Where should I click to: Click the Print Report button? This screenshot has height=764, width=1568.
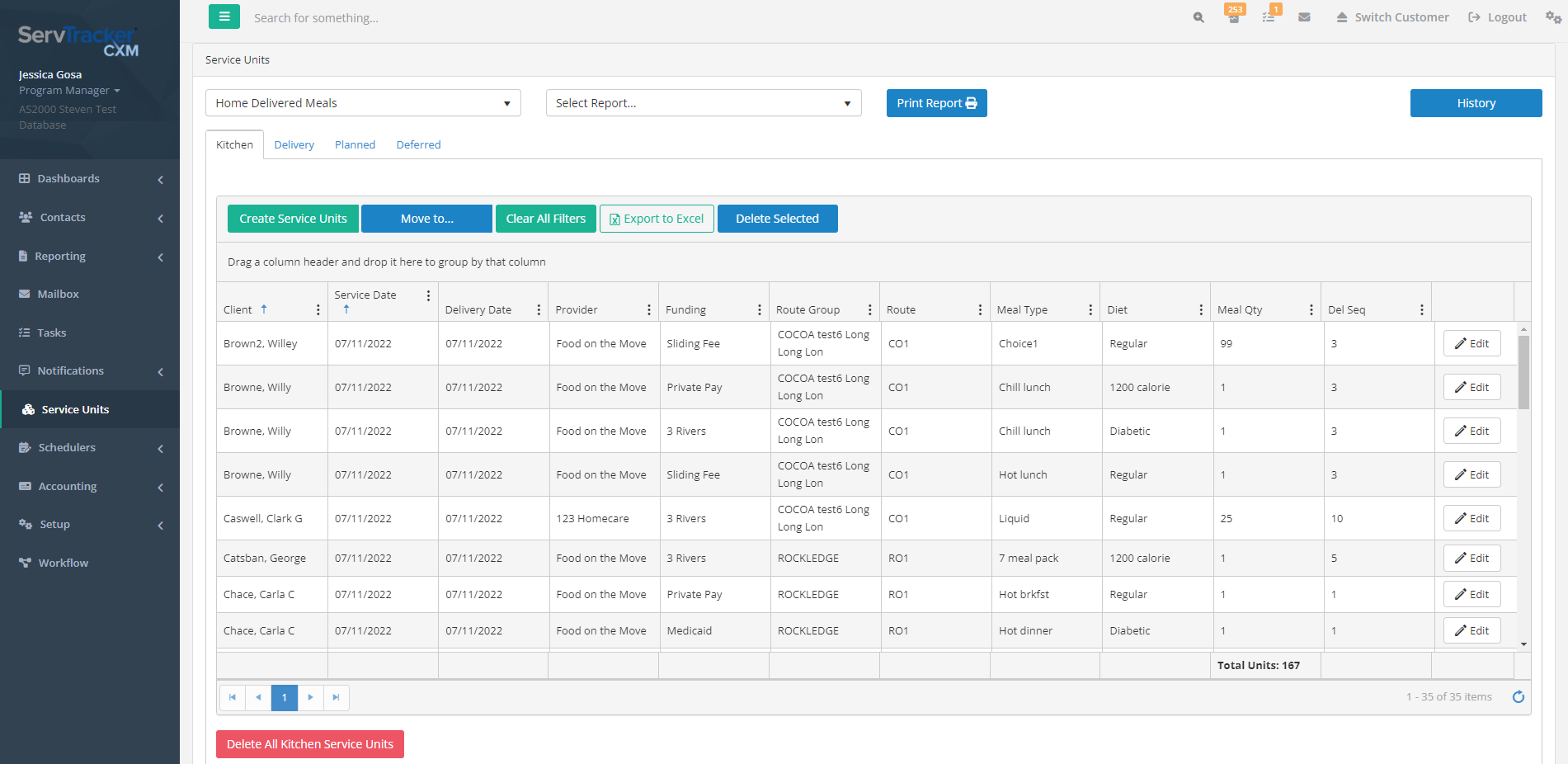coord(936,102)
